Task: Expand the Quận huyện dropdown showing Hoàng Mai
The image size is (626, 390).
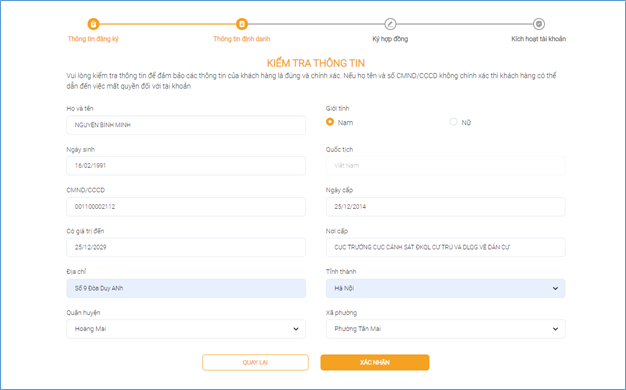Action: [186, 329]
